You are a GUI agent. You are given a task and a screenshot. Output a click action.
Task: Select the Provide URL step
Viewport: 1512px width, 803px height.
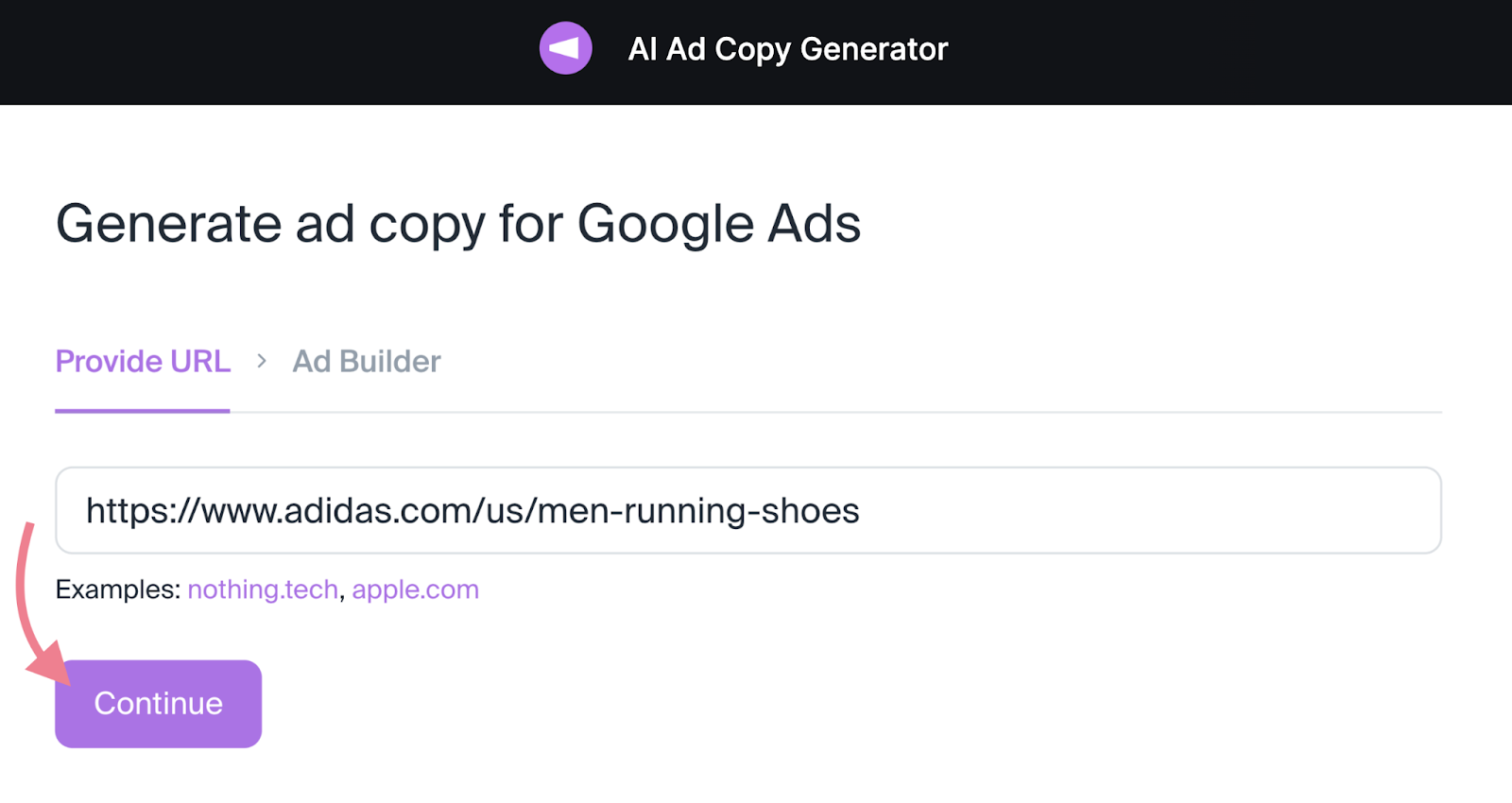(143, 361)
